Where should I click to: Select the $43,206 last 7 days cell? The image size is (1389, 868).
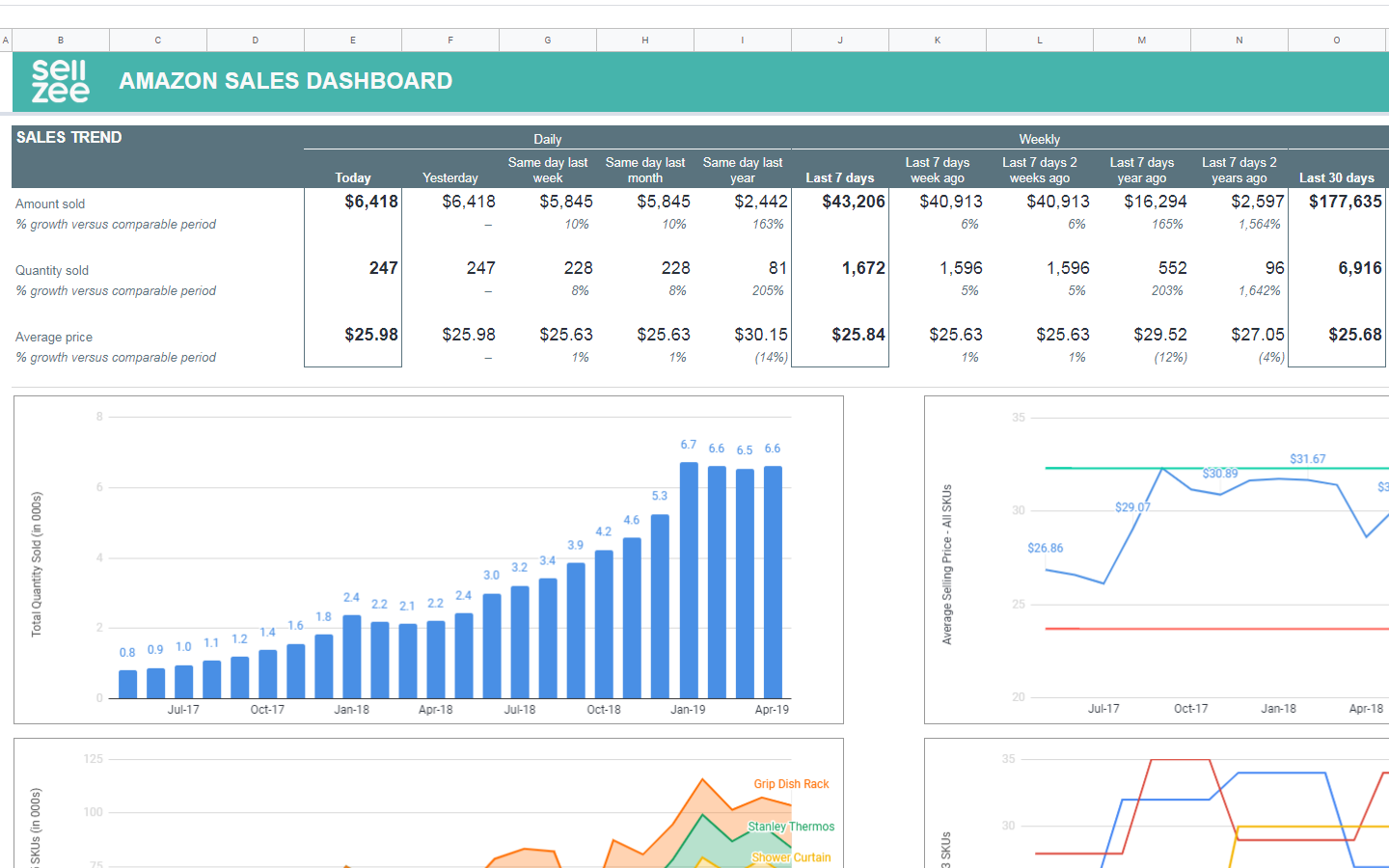(854, 202)
